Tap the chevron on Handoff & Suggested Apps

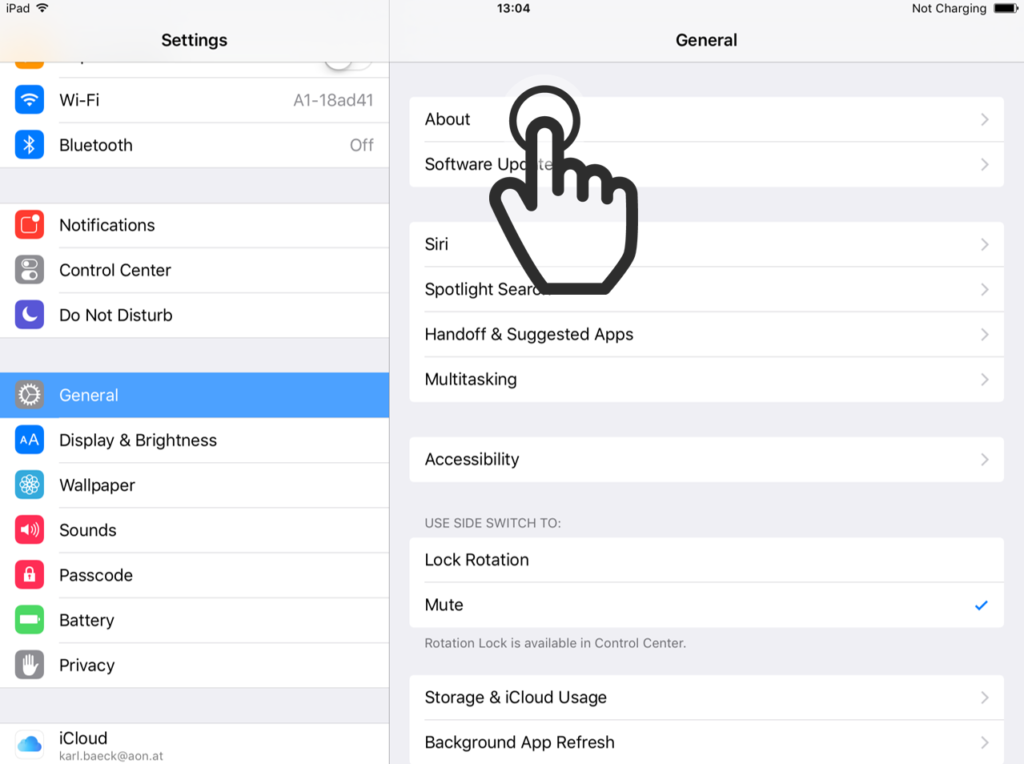coord(985,334)
